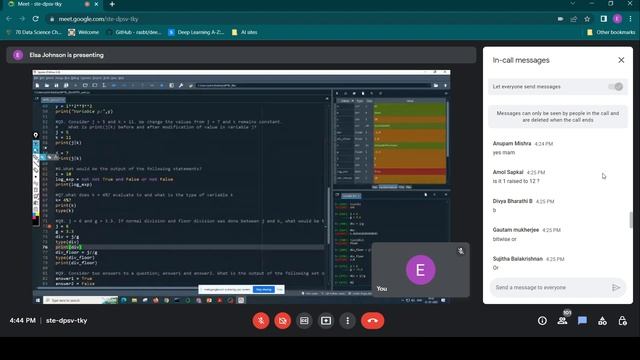Open the Welcome bookmark
Screen dimensions: 640x360
(84, 32)
